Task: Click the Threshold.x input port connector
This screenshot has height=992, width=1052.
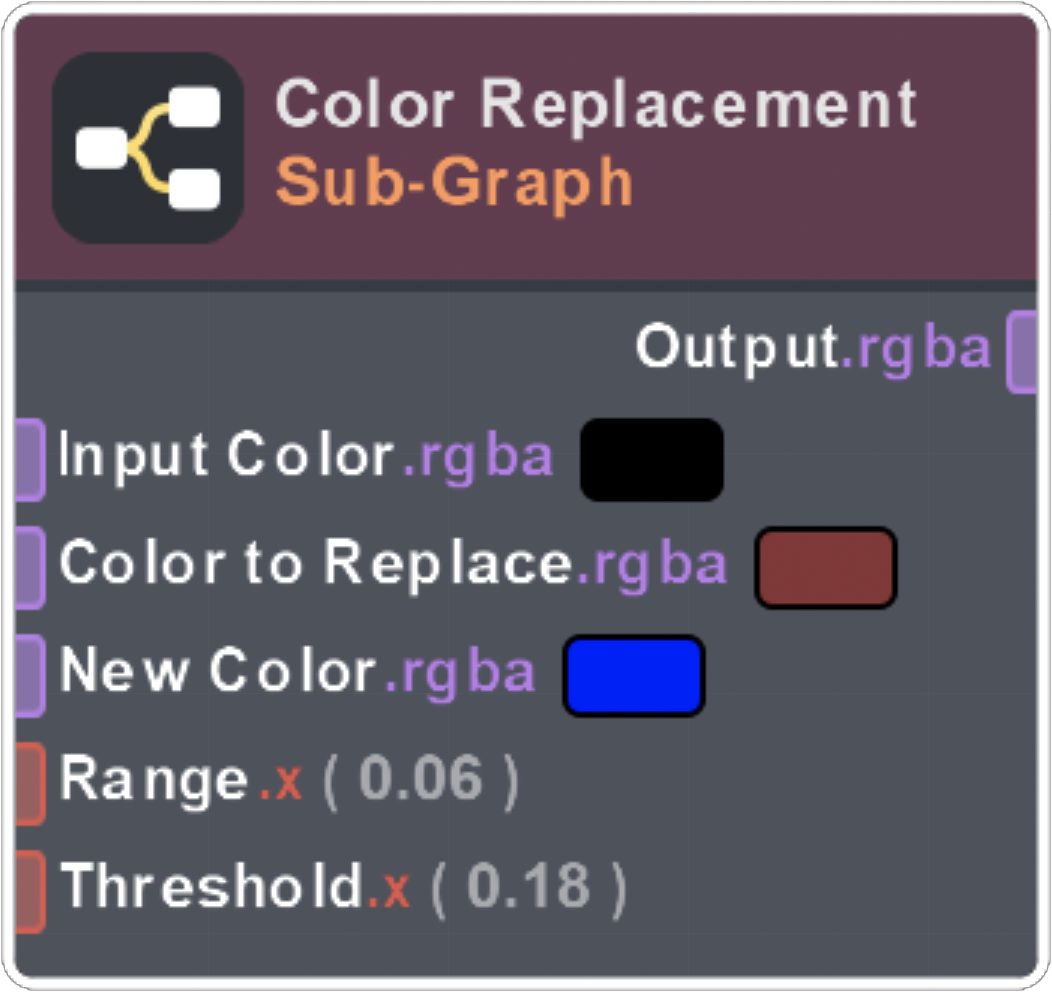Action: [30, 890]
